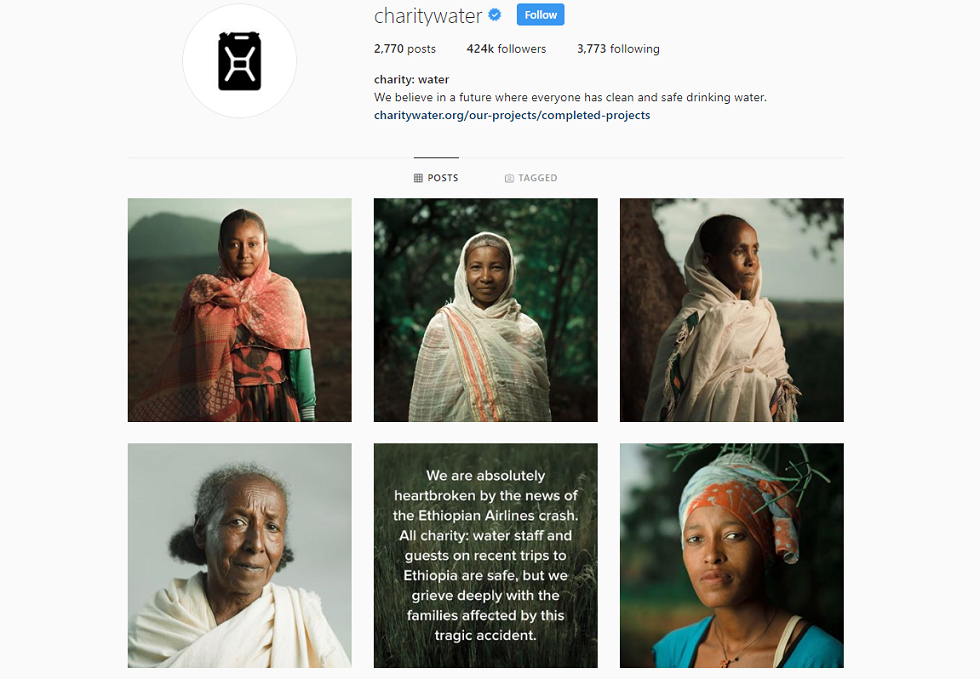The height and width of the screenshot is (679, 980).
Task: Open photo of woman in striped white headscarf
Action: [x=486, y=310]
